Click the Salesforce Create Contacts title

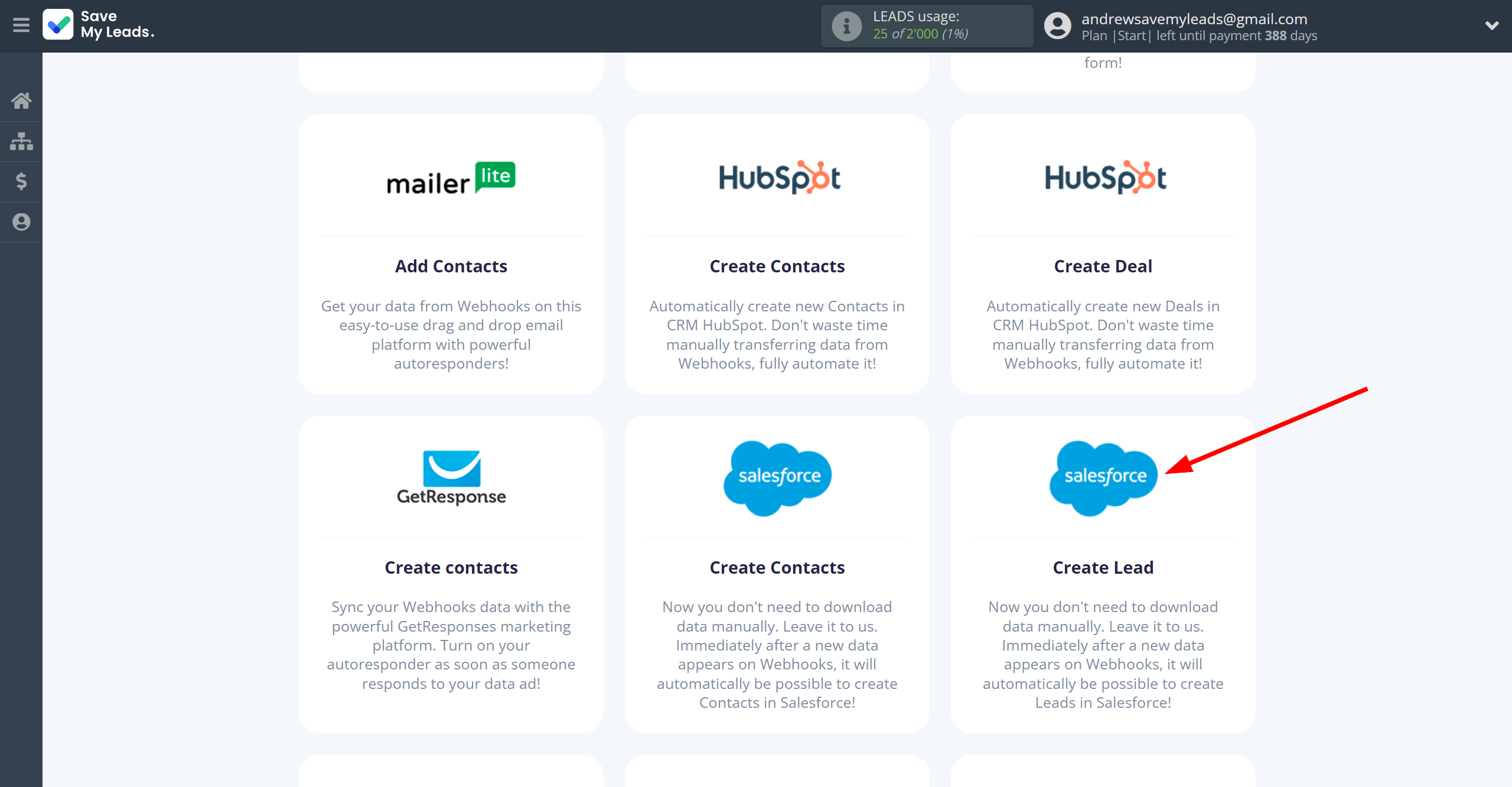pyautogui.click(x=777, y=568)
